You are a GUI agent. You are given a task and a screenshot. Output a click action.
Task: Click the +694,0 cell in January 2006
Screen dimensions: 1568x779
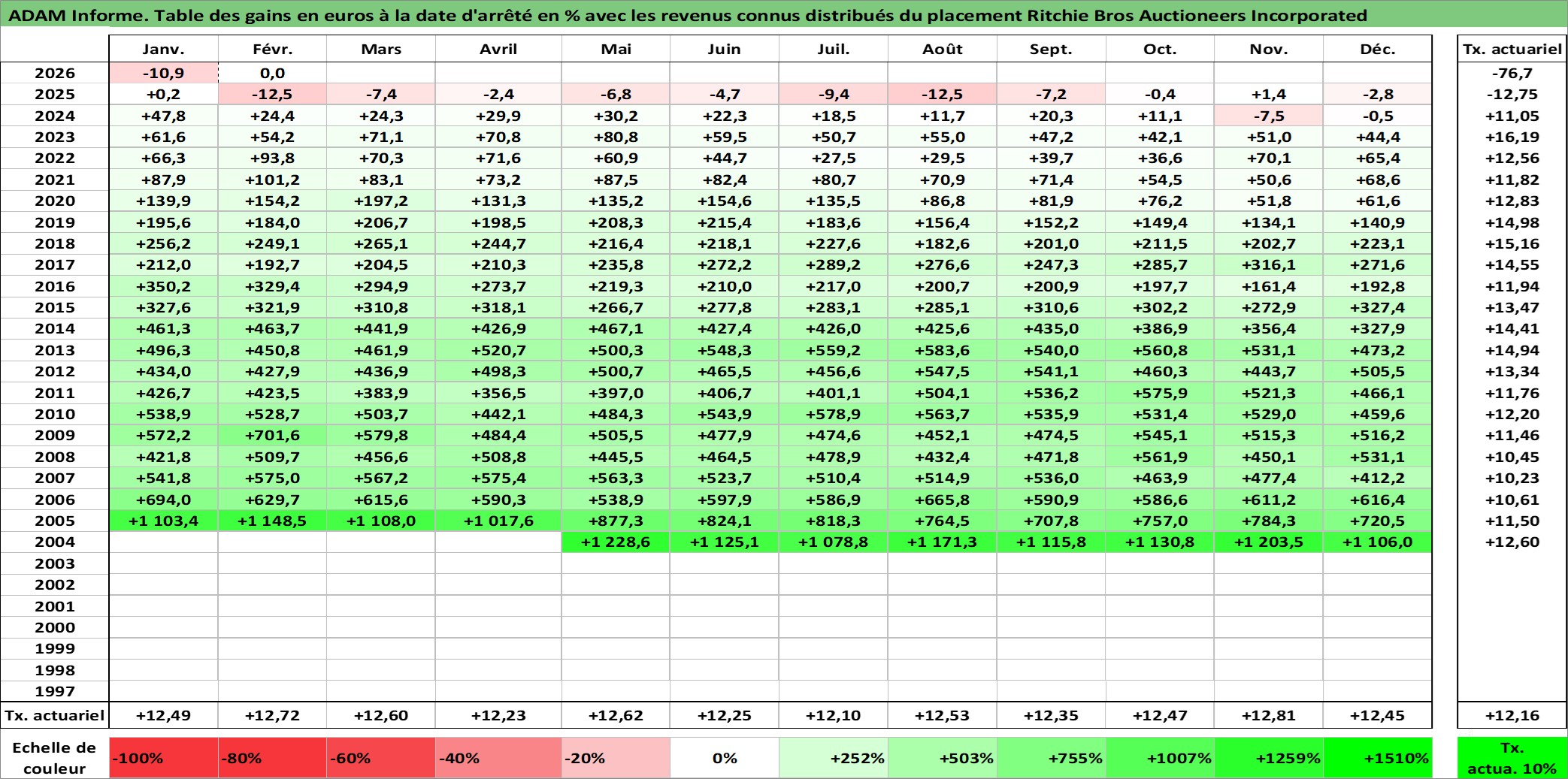tap(163, 500)
